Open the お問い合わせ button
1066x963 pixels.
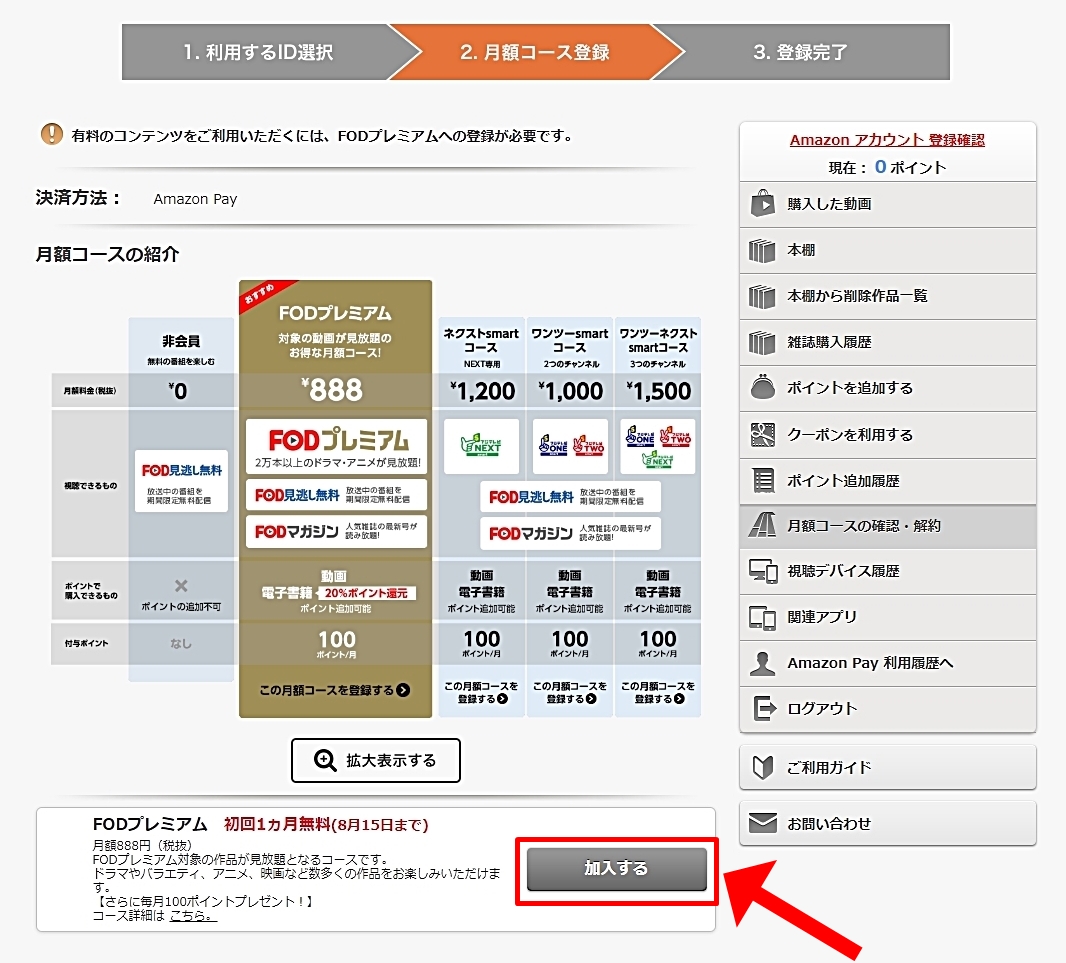click(888, 824)
